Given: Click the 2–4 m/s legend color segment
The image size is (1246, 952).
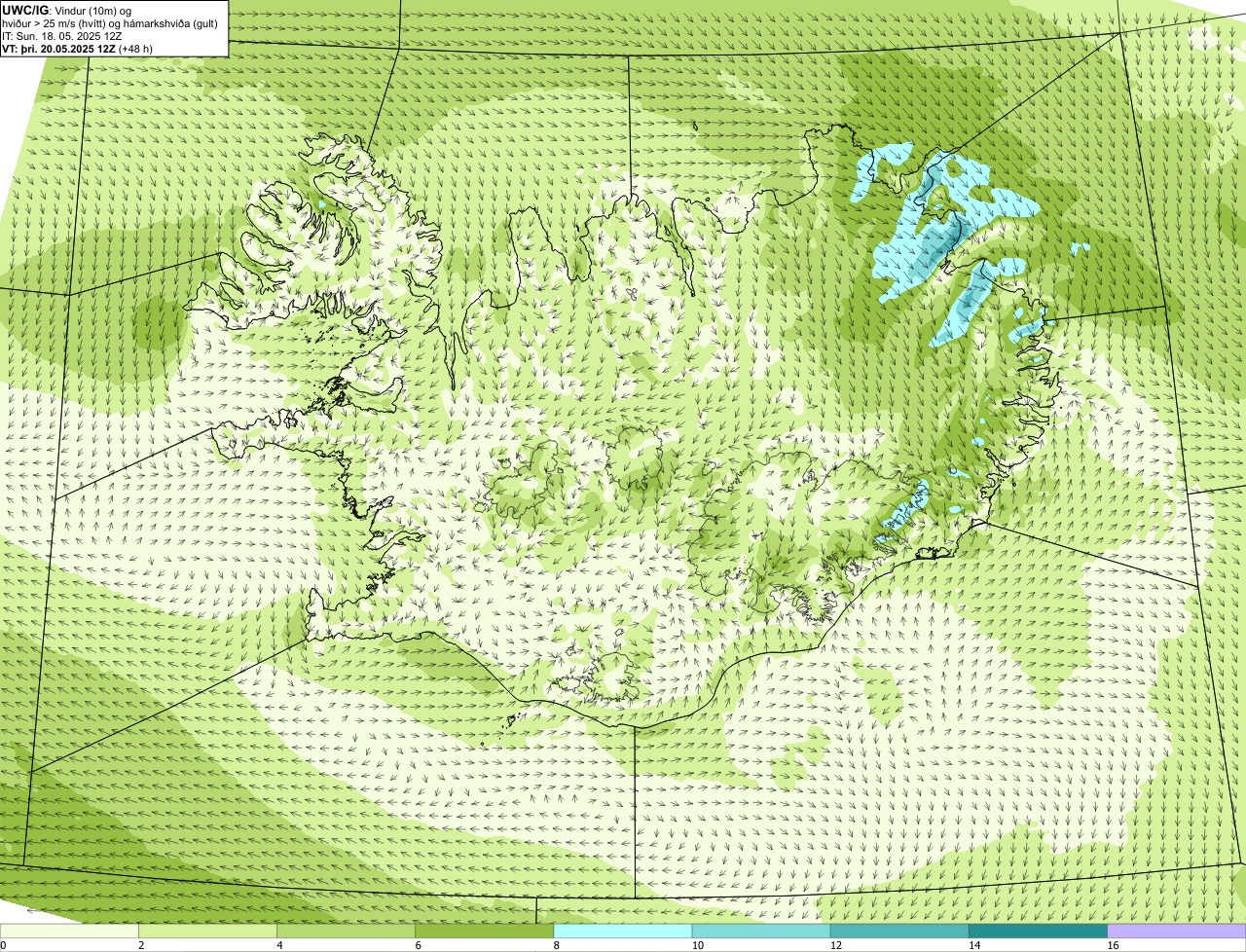Looking at the screenshot, I should pyautogui.click(x=207, y=931).
